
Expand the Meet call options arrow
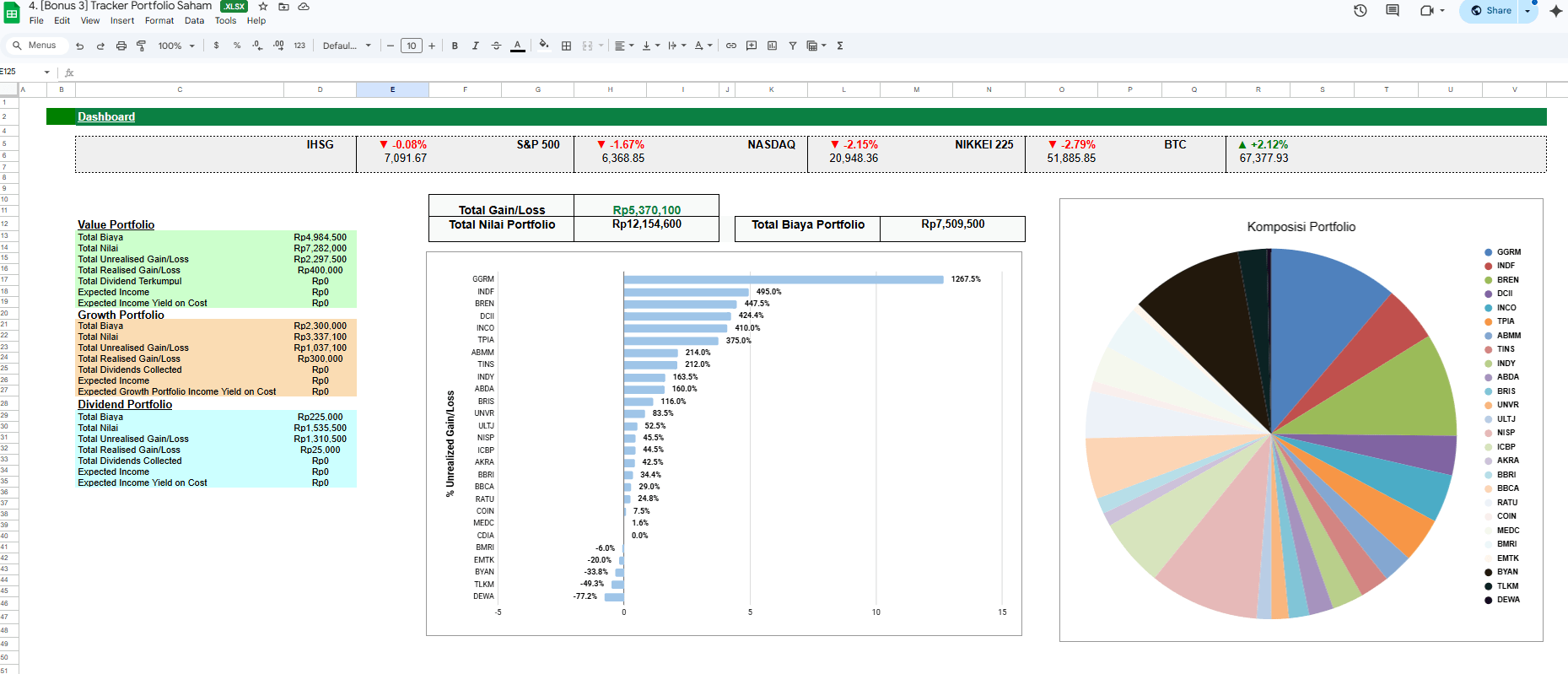[1442, 11]
